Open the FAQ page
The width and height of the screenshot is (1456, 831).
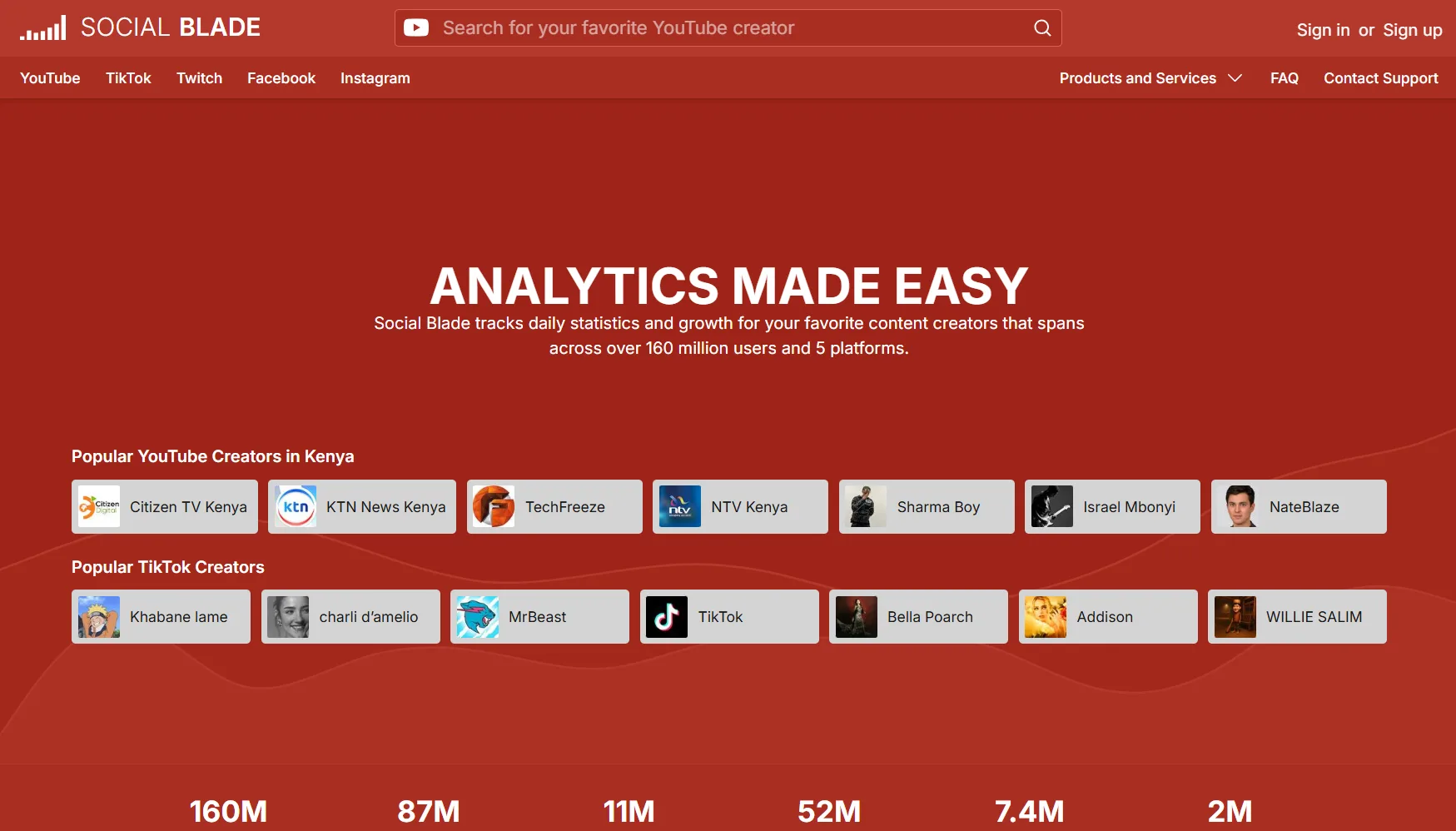(x=1284, y=78)
